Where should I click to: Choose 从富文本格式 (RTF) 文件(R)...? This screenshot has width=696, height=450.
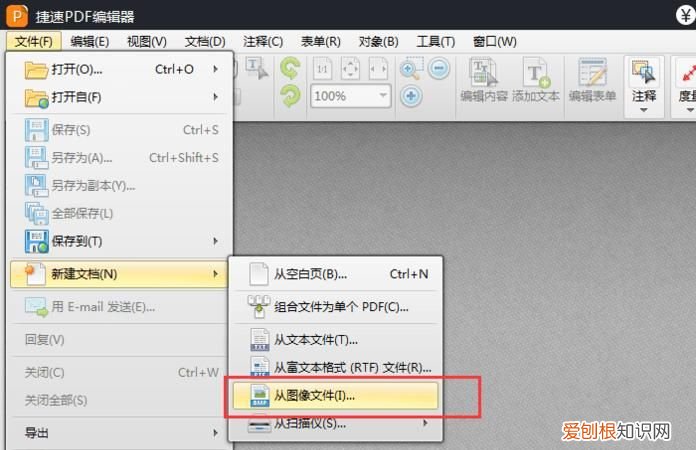pyautogui.click(x=336, y=367)
